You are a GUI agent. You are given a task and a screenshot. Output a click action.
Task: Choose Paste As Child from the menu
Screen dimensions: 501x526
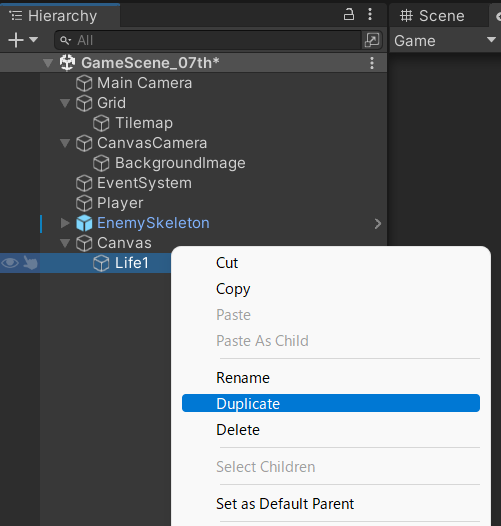click(x=262, y=341)
